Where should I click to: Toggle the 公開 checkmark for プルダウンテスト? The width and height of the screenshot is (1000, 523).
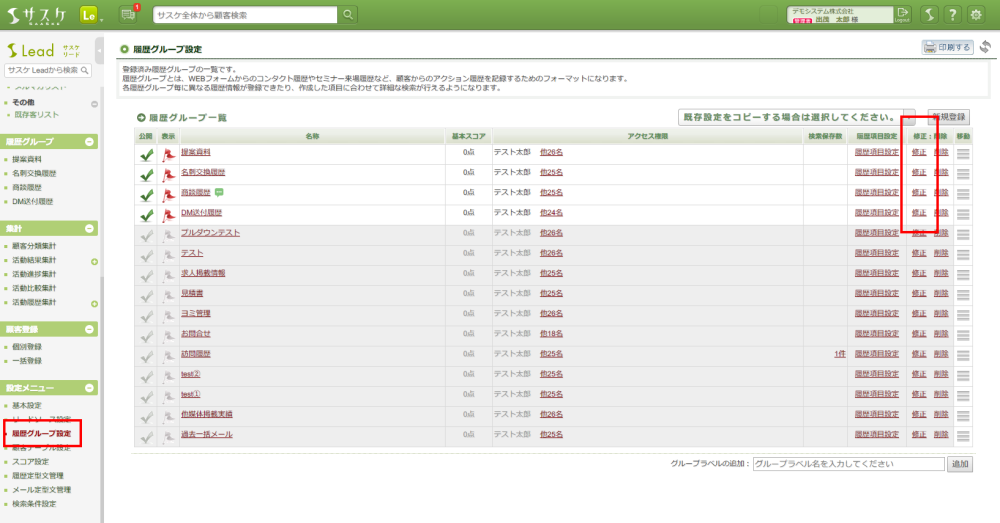[146, 235]
